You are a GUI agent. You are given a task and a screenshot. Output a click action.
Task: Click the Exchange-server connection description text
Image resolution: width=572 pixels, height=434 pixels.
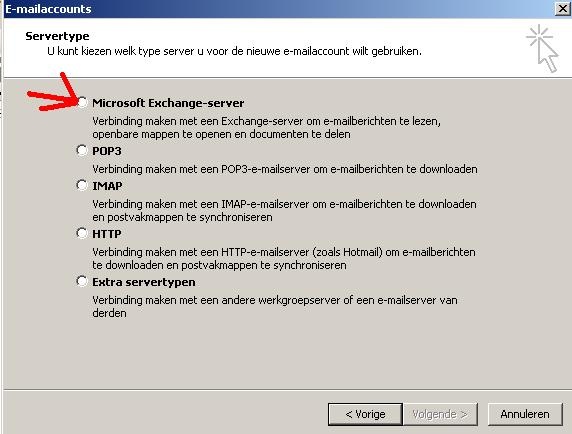(x=267, y=128)
